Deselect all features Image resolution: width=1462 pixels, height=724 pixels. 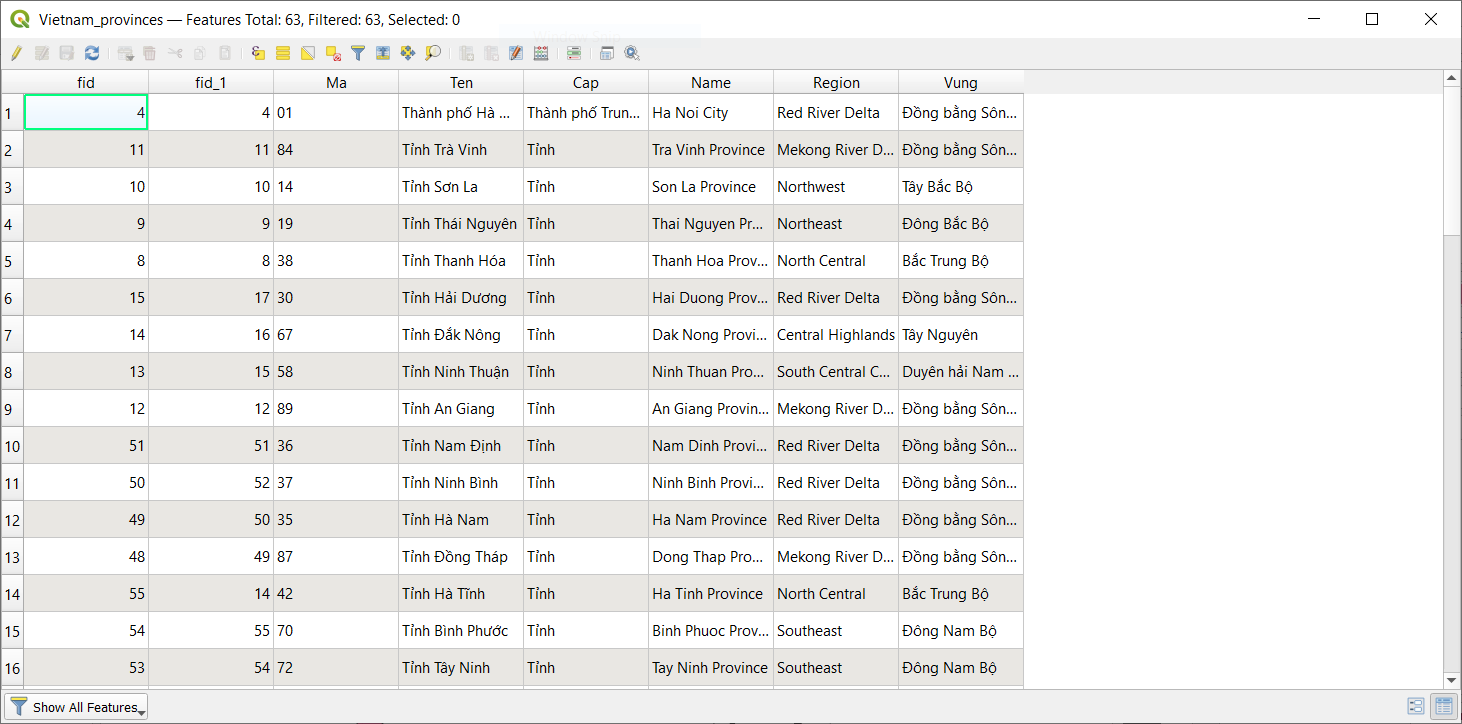333,53
